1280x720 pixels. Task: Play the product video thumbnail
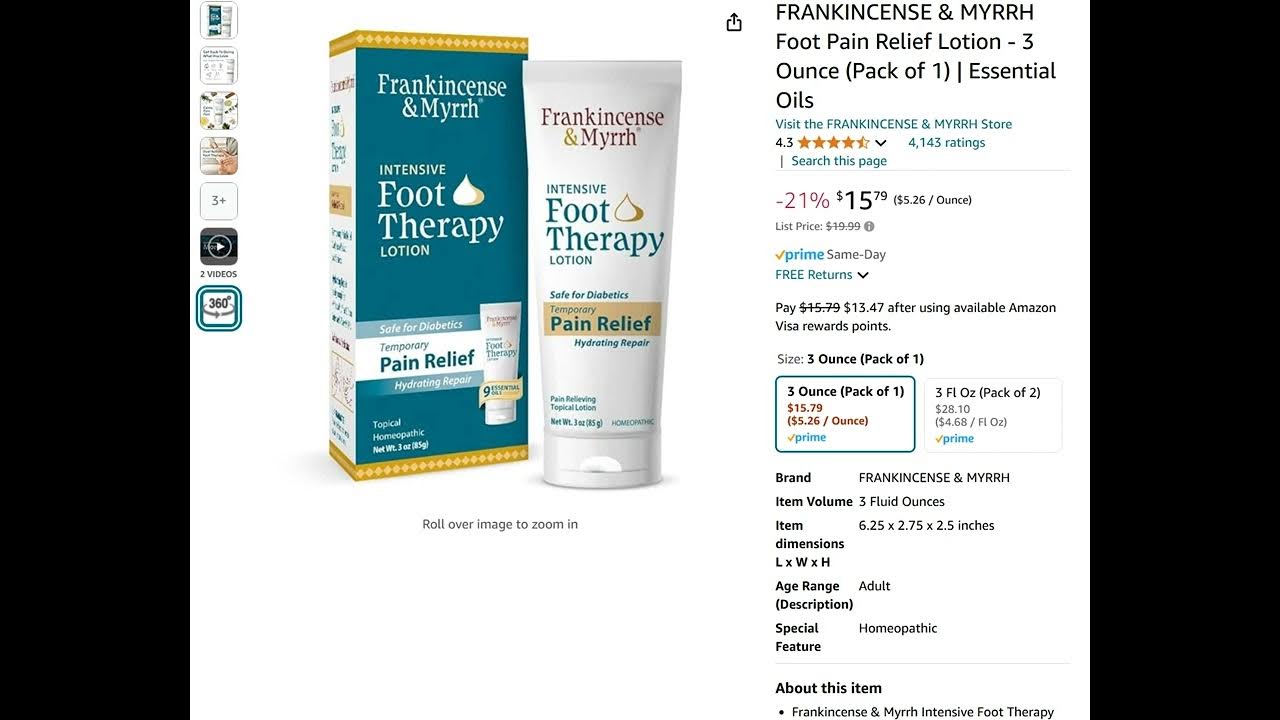coord(219,247)
